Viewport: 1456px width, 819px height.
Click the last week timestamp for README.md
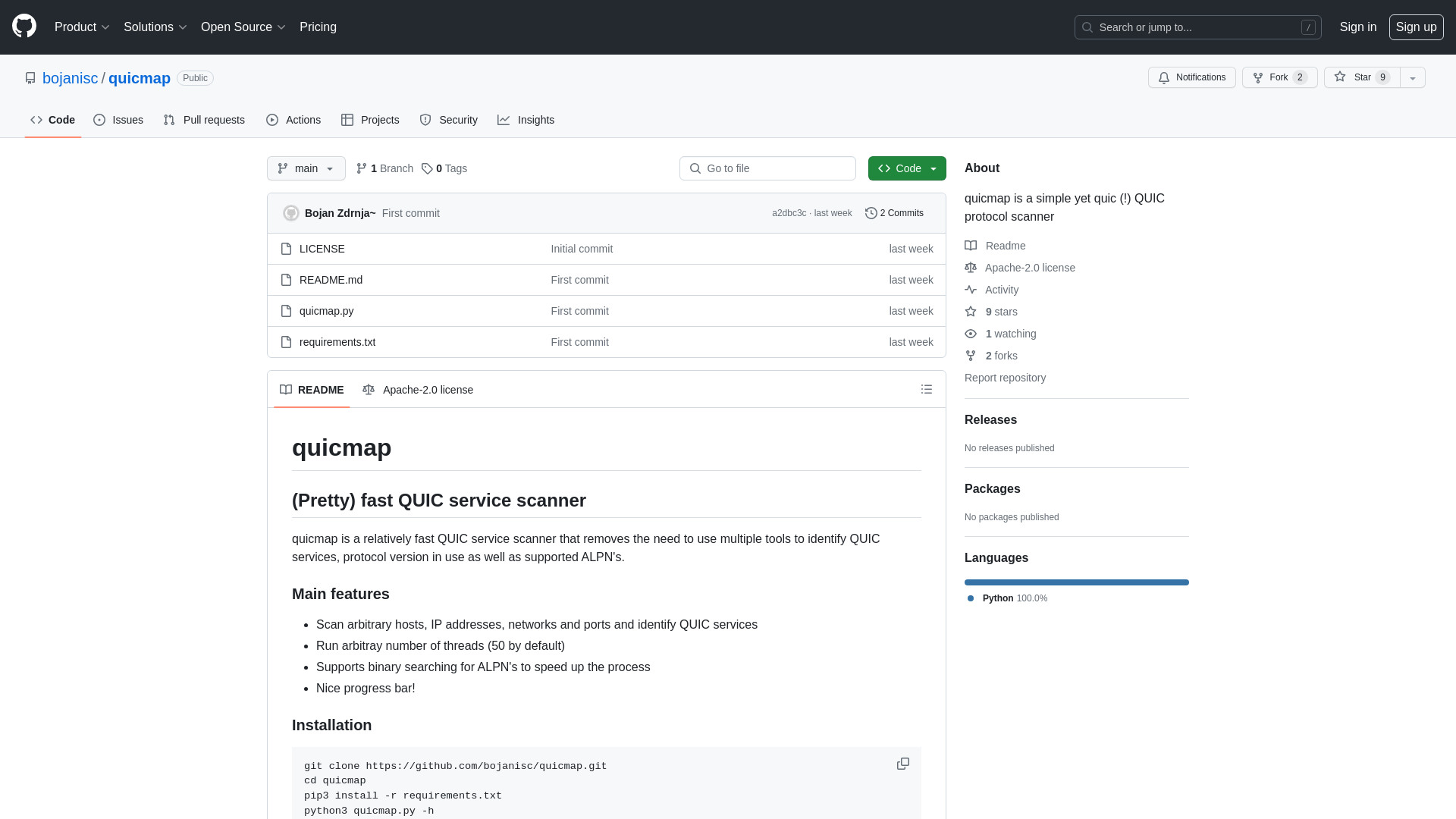[911, 280]
